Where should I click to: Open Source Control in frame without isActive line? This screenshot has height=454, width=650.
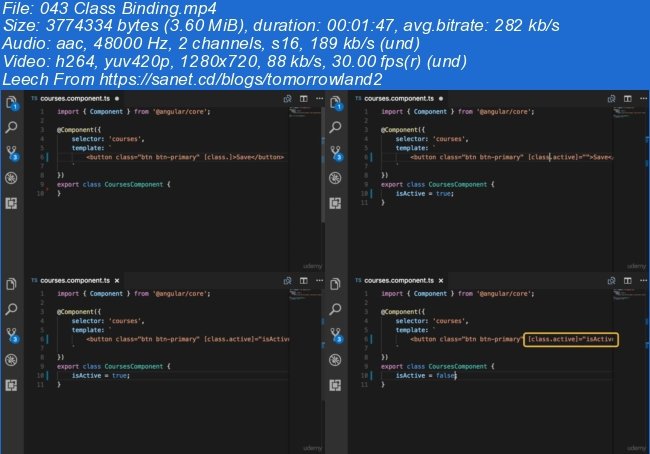click(12, 153)
